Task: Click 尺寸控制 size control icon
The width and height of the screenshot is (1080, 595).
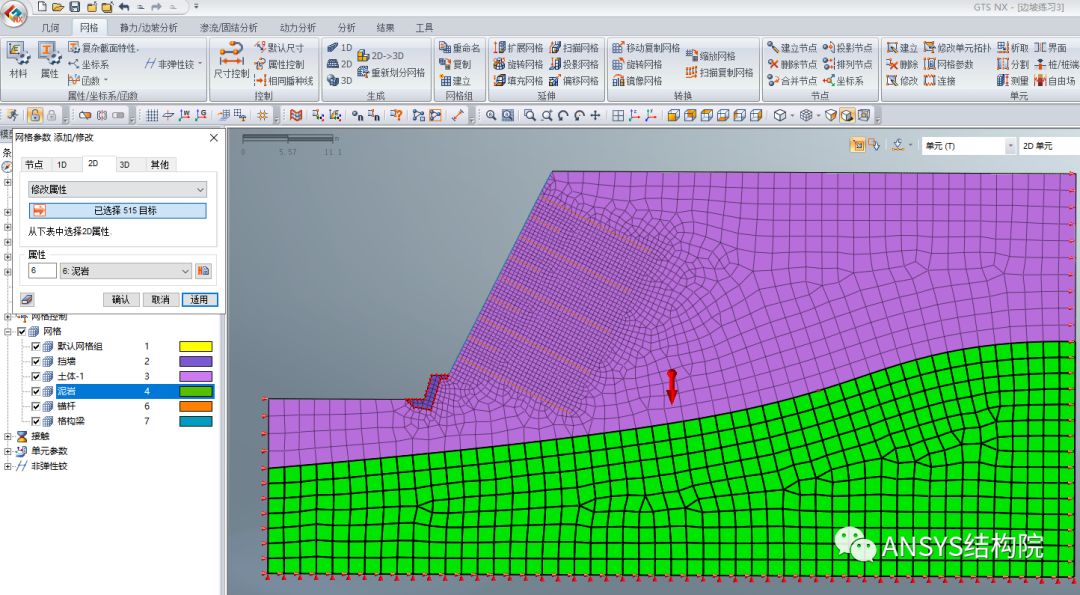Action: [231, 59]
